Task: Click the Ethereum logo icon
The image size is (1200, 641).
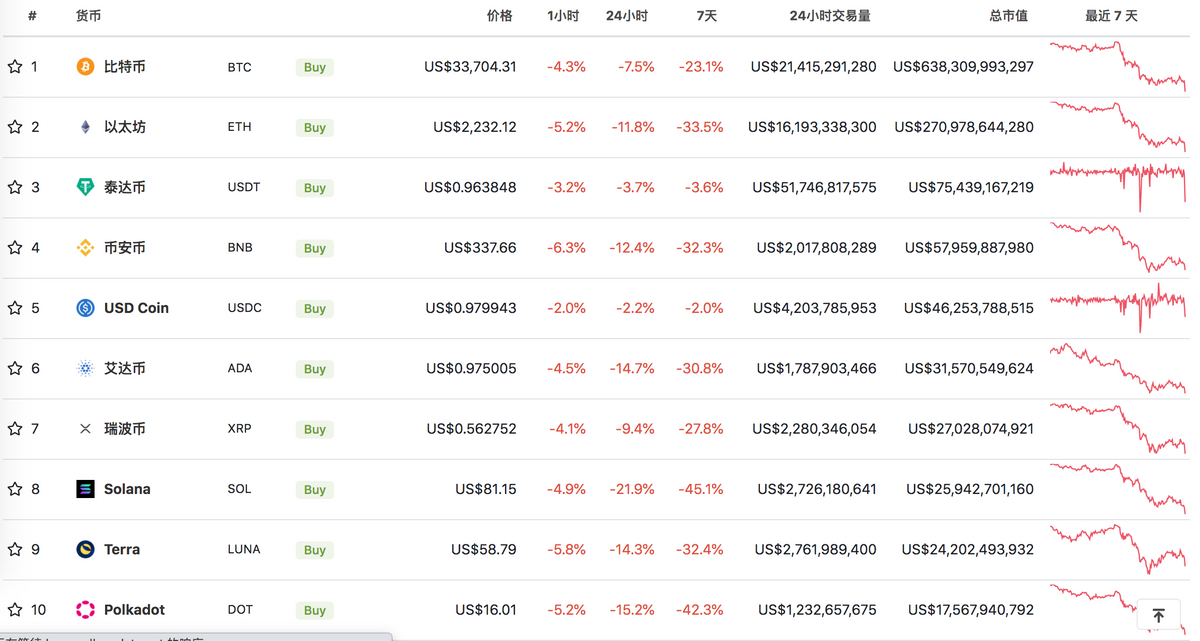Action: click(85, 127)
